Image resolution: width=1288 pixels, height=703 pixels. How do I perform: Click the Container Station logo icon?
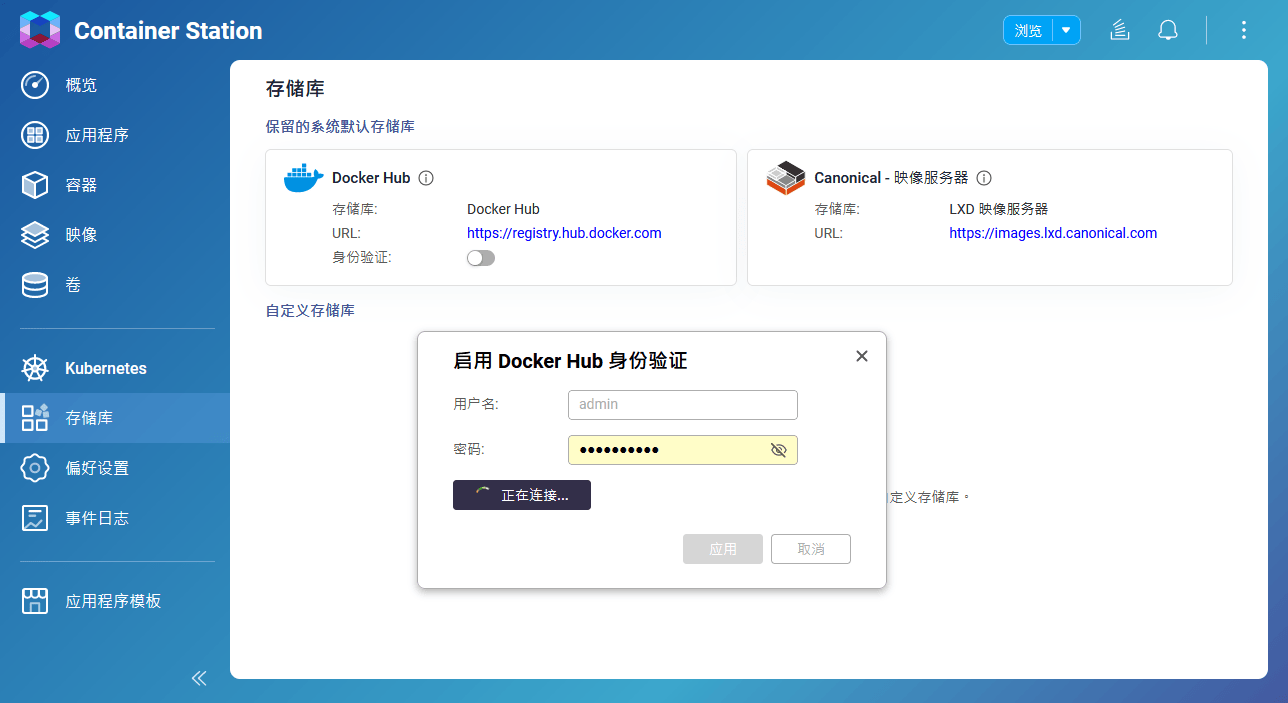tap(40, 30)
